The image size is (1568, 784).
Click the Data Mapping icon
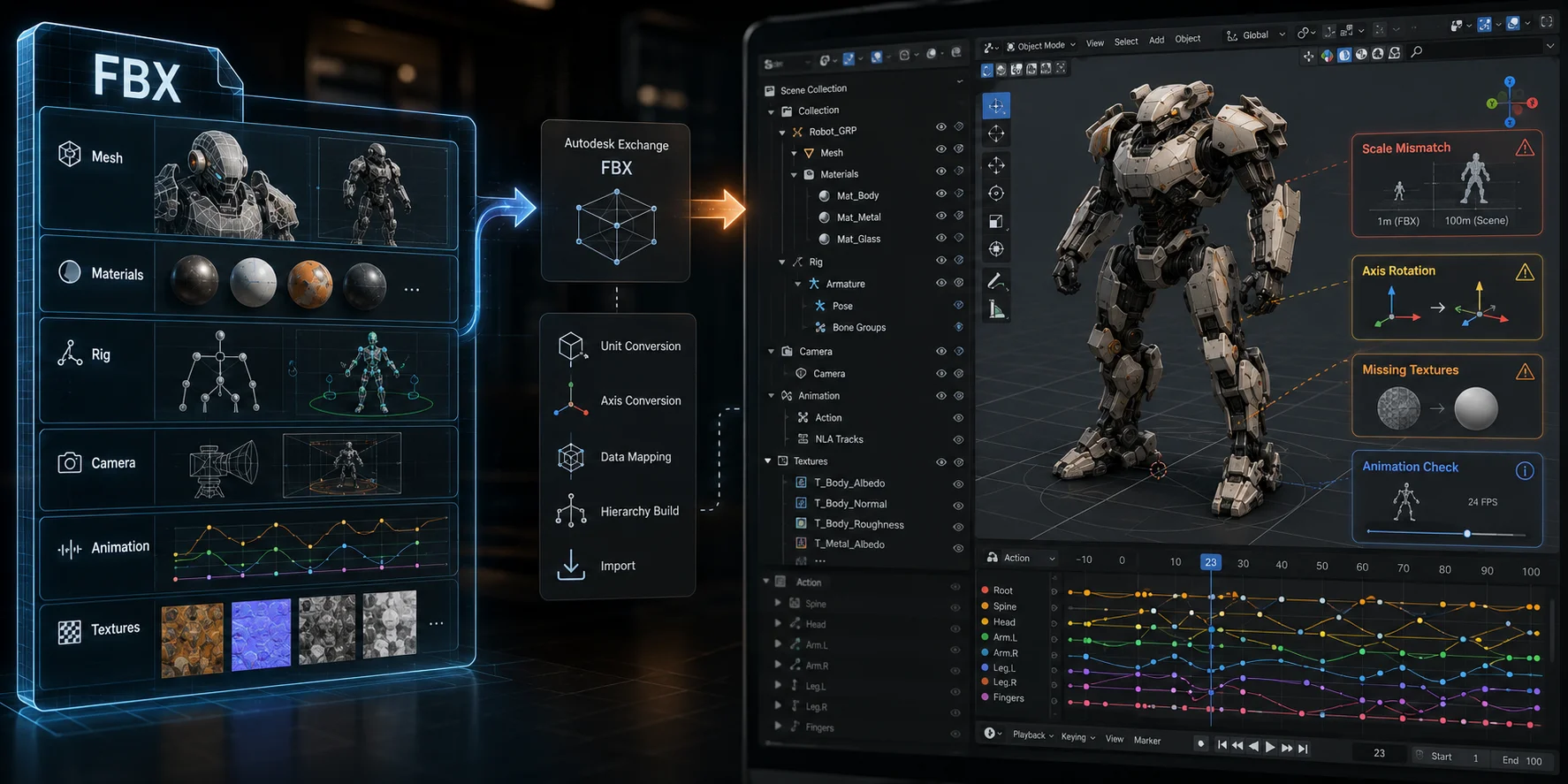(x=571, y=457)
